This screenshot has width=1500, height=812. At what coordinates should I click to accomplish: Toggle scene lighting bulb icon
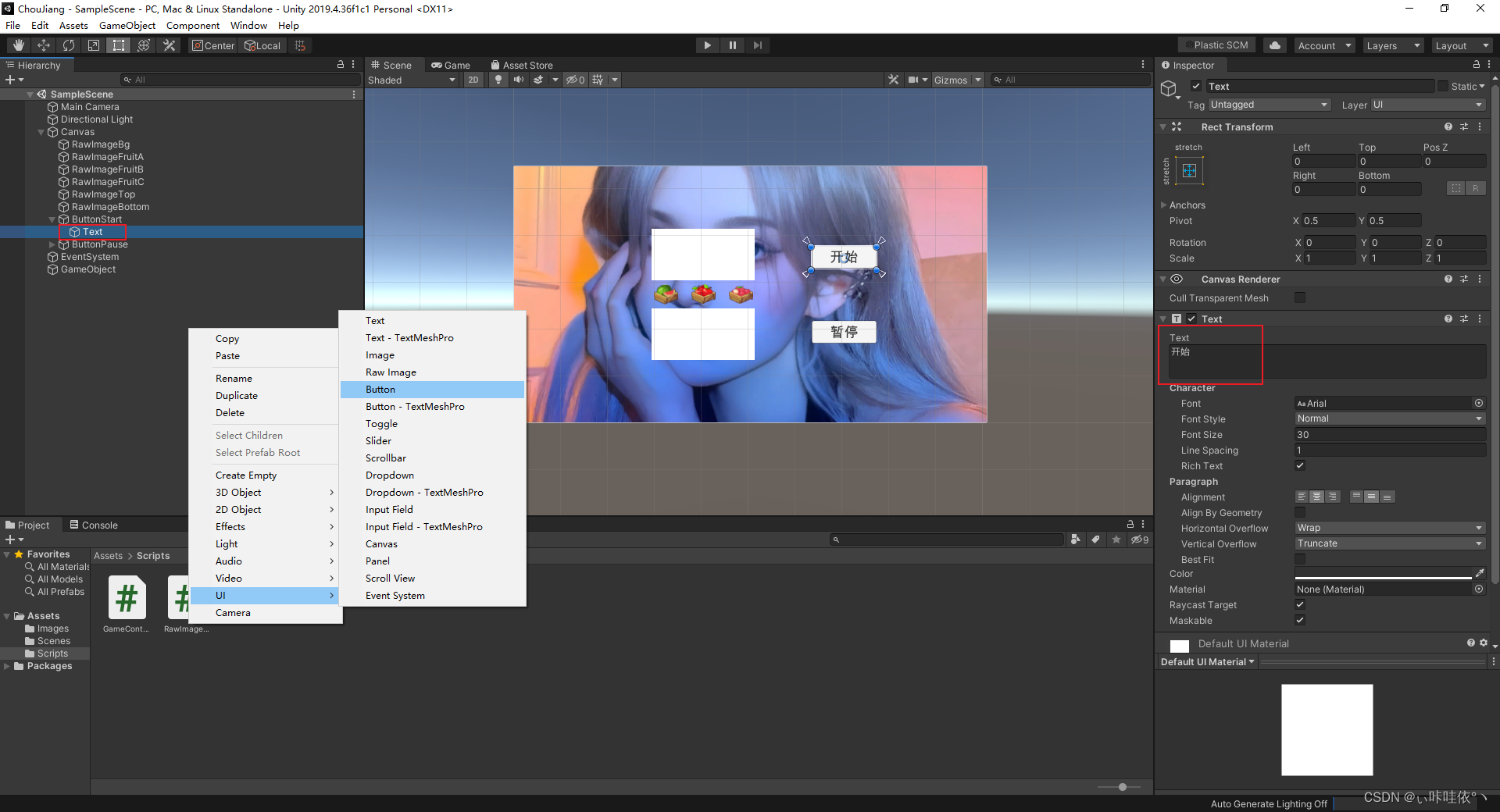point(498,80)
